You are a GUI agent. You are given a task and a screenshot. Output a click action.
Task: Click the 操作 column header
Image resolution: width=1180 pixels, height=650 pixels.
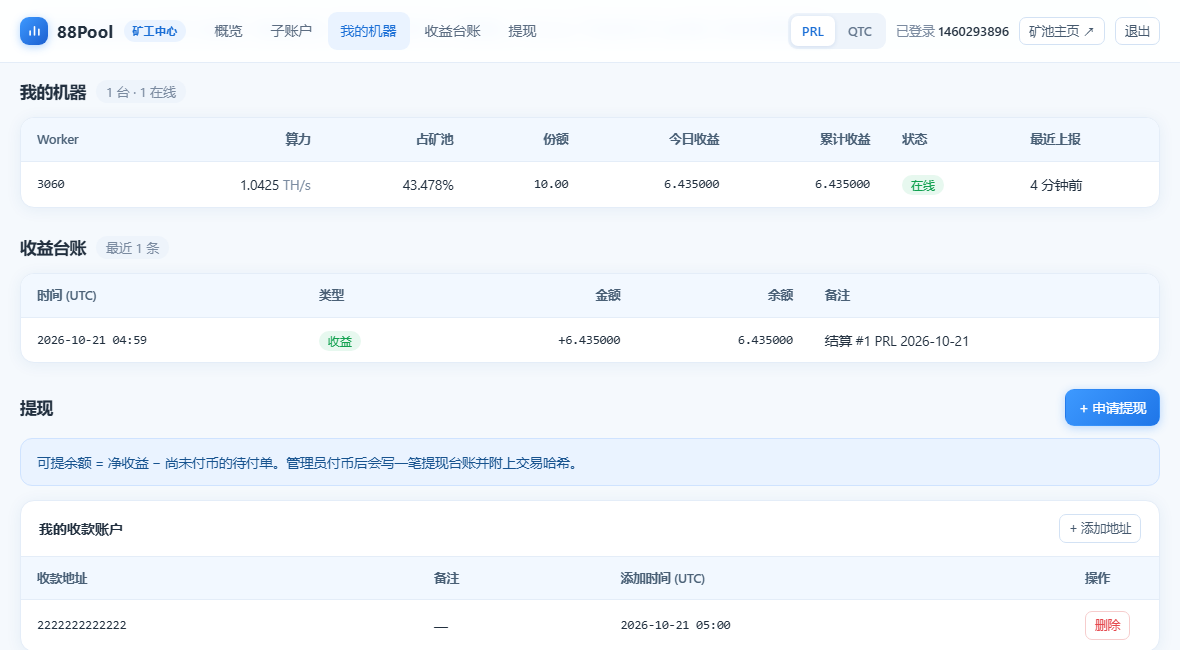pos(1097,578)
